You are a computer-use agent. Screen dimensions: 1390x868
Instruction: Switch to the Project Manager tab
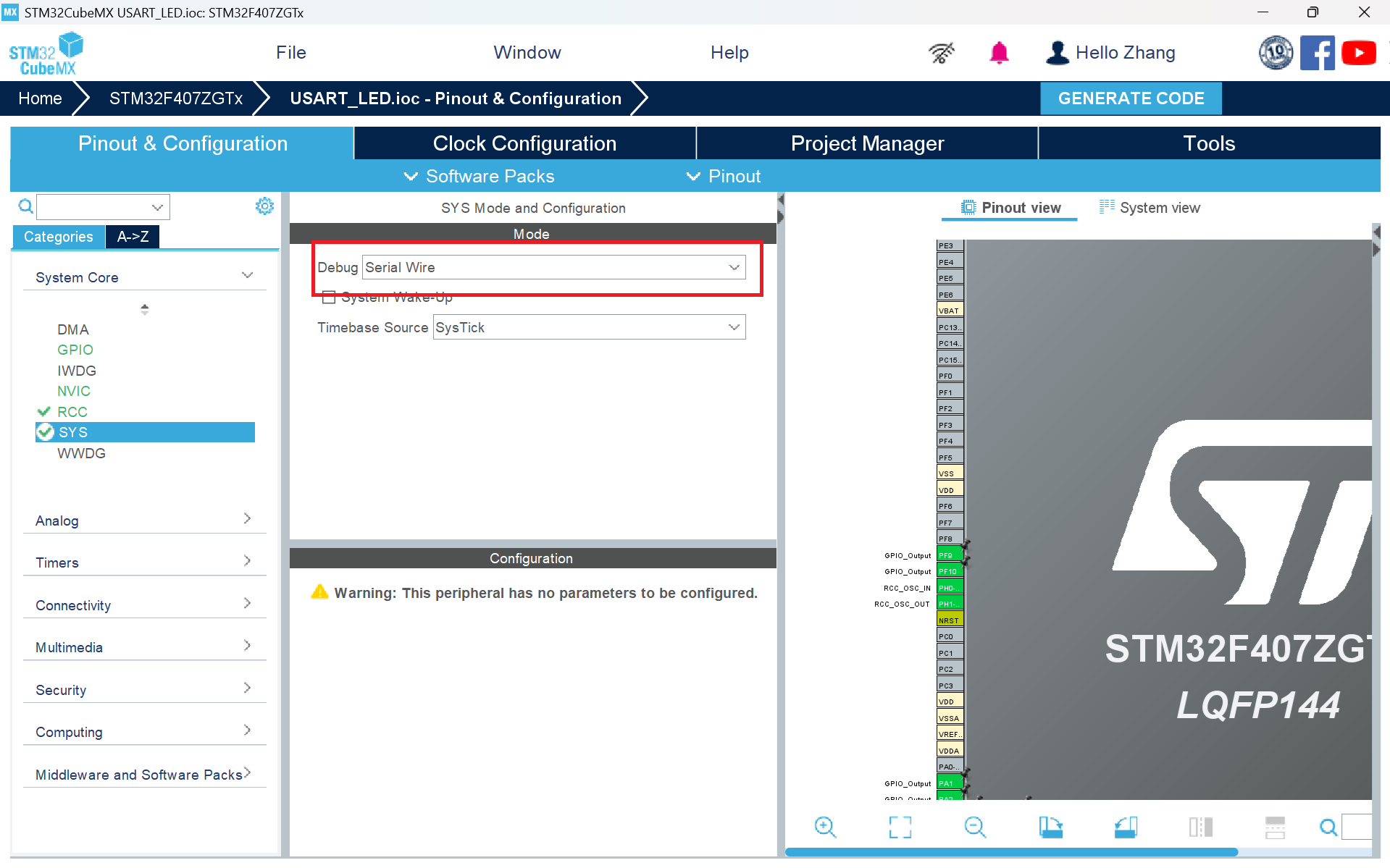click(x=868, y=143)
